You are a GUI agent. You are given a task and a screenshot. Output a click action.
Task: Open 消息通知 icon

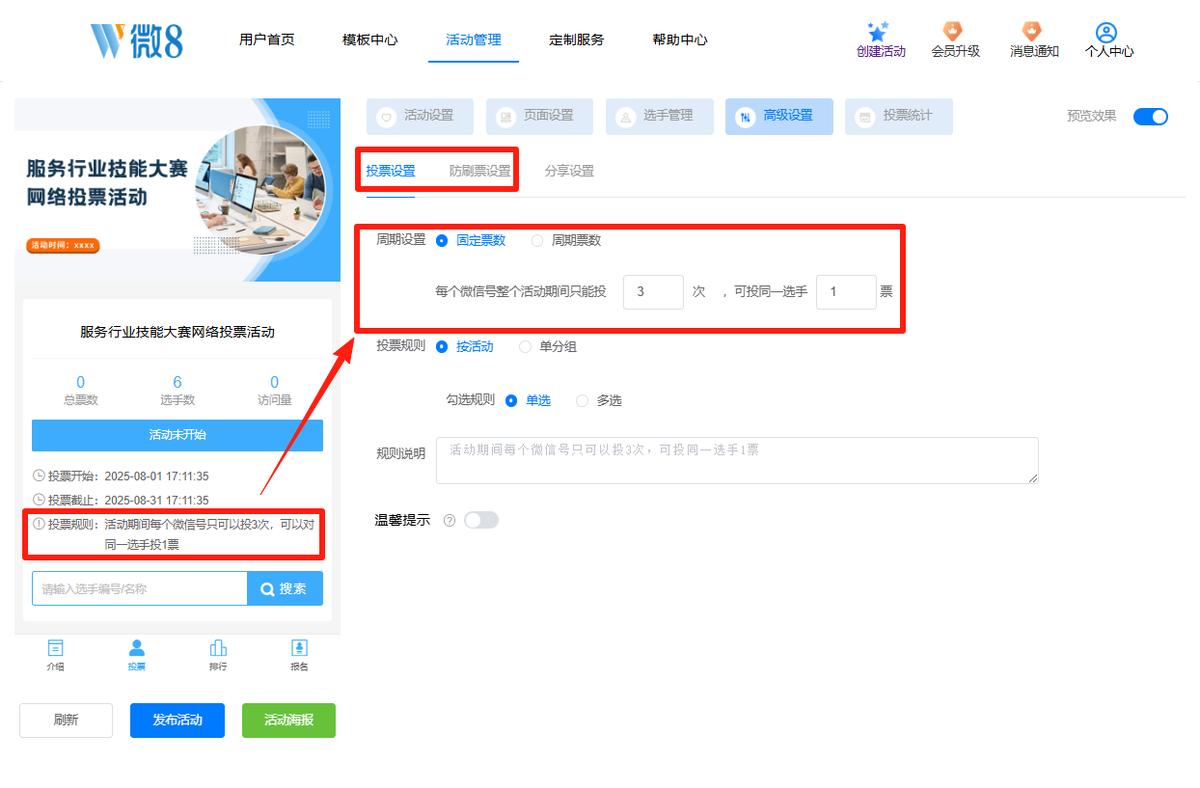click(1032, 32)
